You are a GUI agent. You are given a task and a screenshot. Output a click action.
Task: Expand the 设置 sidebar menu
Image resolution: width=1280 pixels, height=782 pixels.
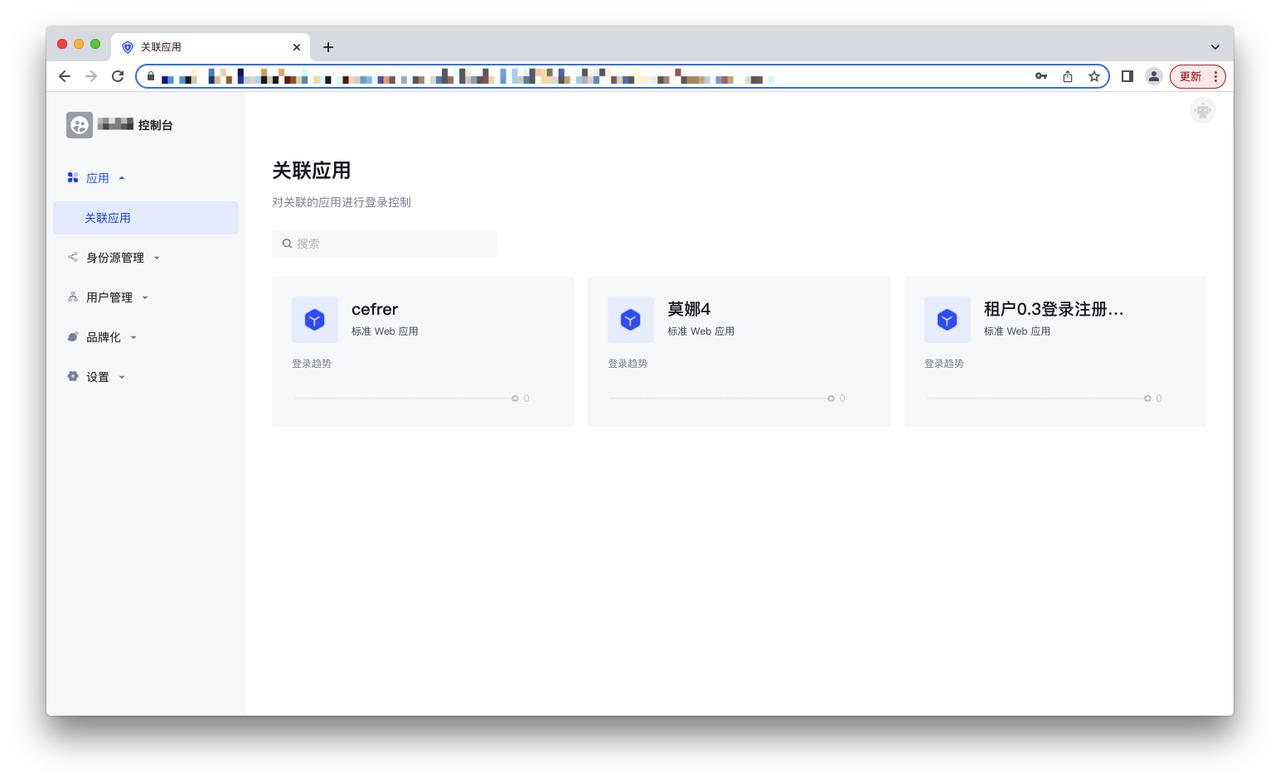[97, 377]
